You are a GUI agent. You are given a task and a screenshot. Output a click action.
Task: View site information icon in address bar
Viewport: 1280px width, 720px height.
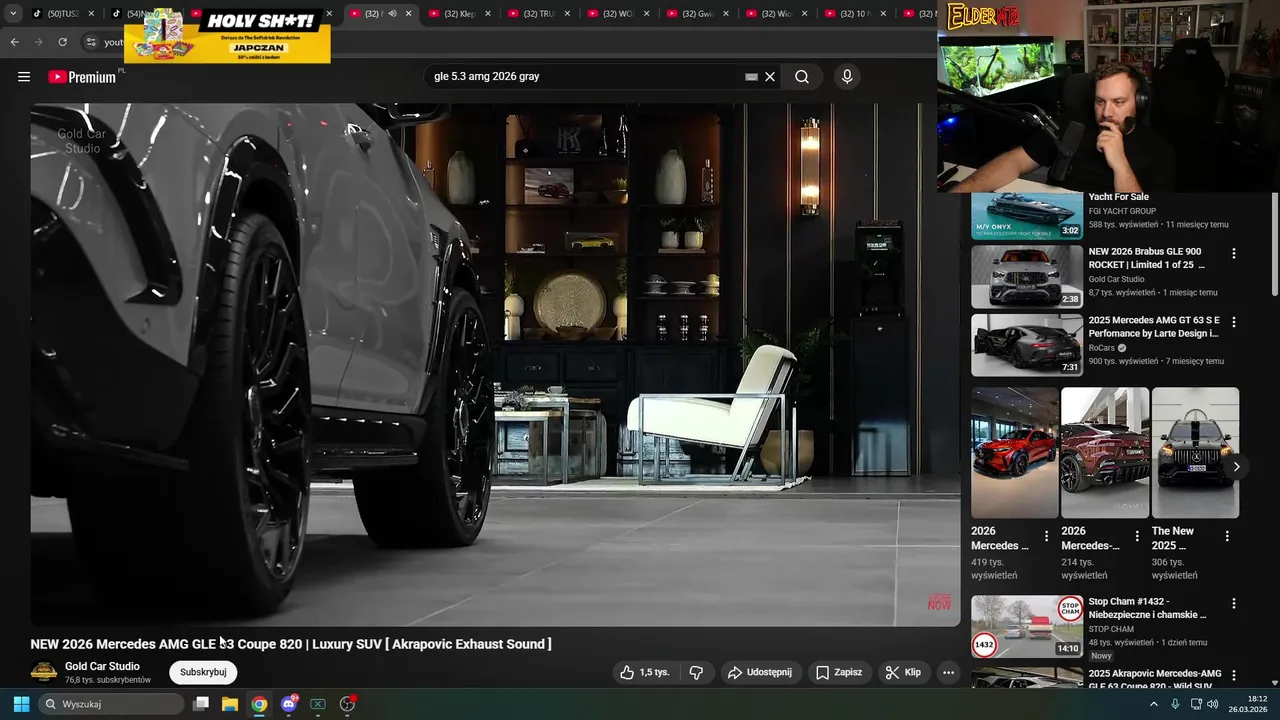91,42
